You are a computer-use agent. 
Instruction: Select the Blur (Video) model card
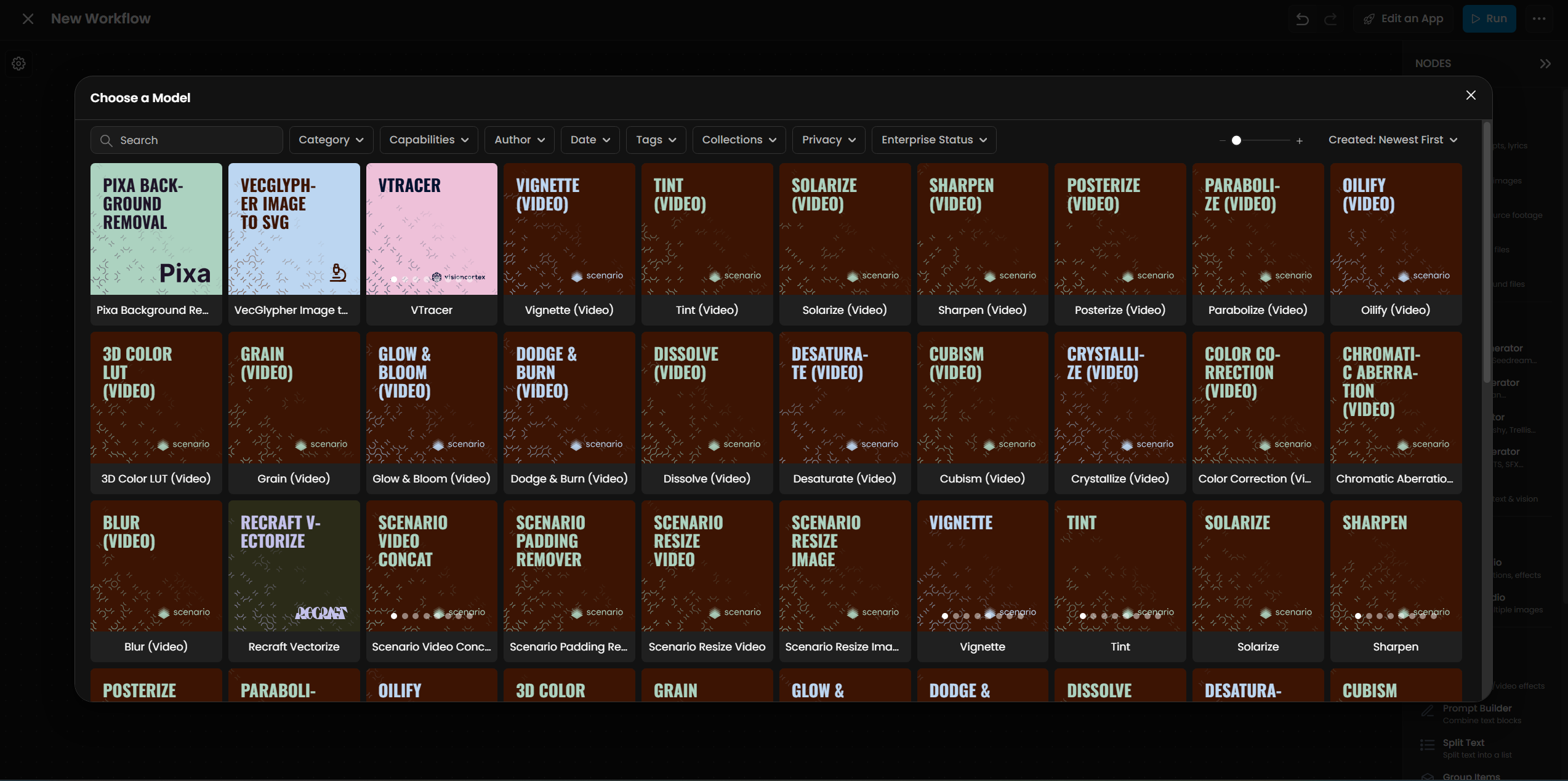[x=156, y=582]
